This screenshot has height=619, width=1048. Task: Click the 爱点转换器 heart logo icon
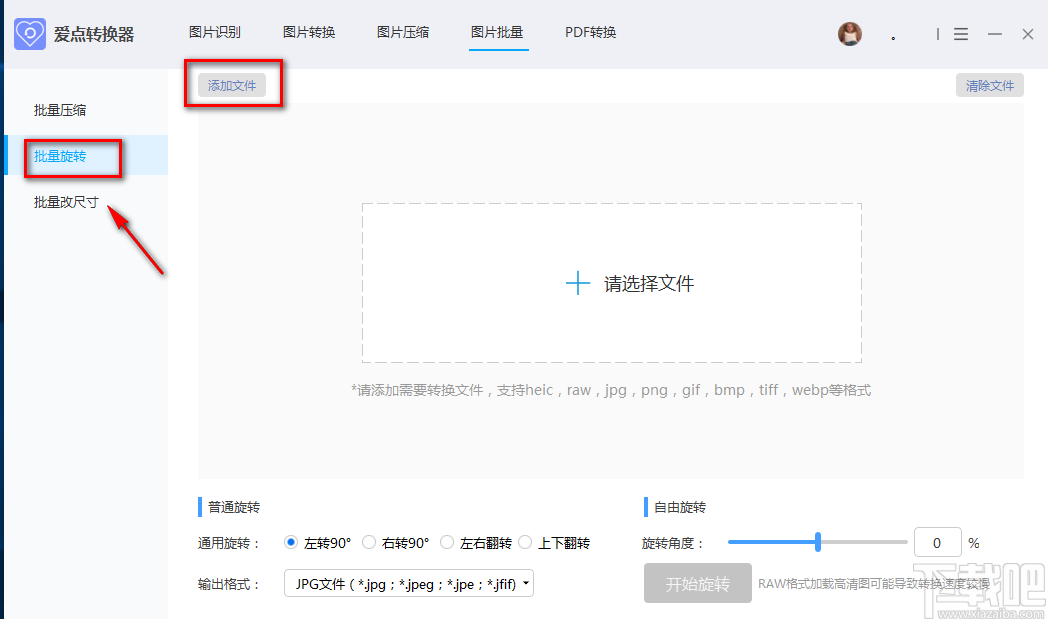coord(30,33)
